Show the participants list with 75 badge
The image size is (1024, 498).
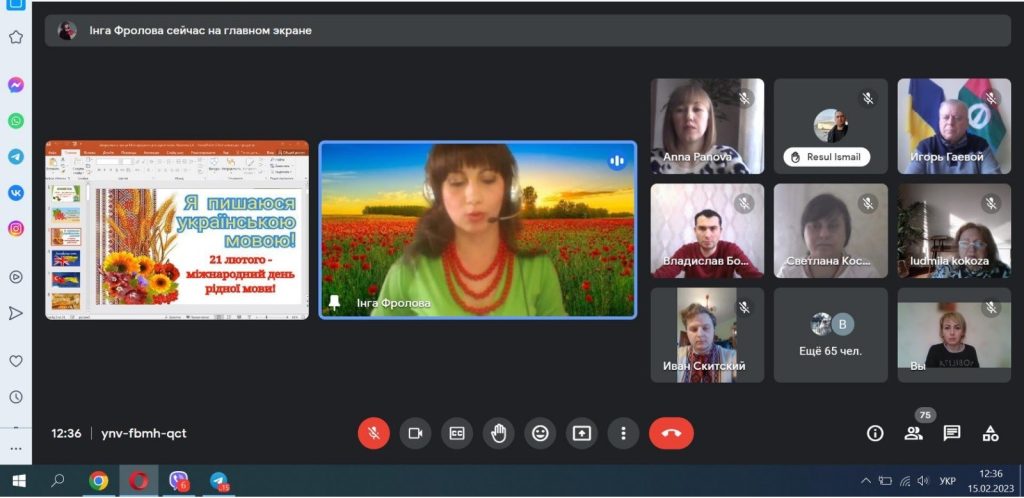coord(914,433)
